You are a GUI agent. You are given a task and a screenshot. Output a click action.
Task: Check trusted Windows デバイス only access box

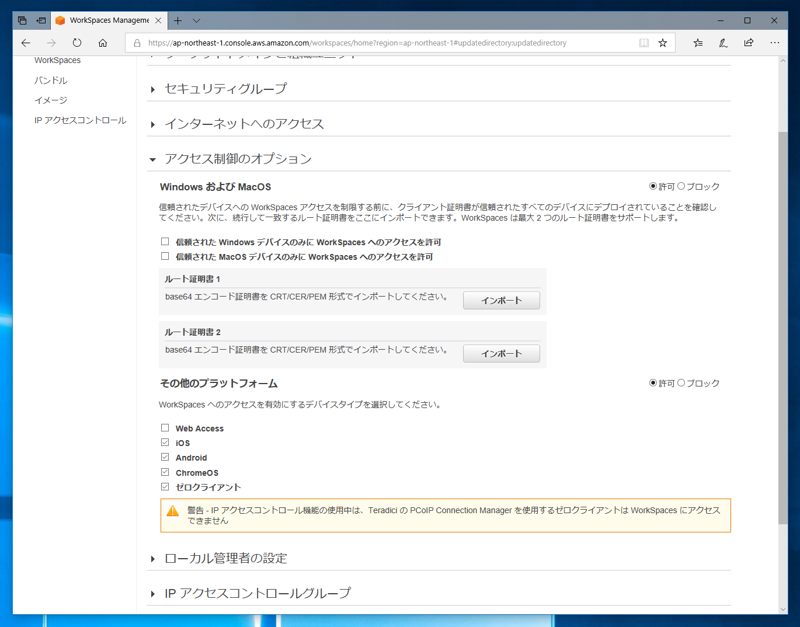[165, 241]
